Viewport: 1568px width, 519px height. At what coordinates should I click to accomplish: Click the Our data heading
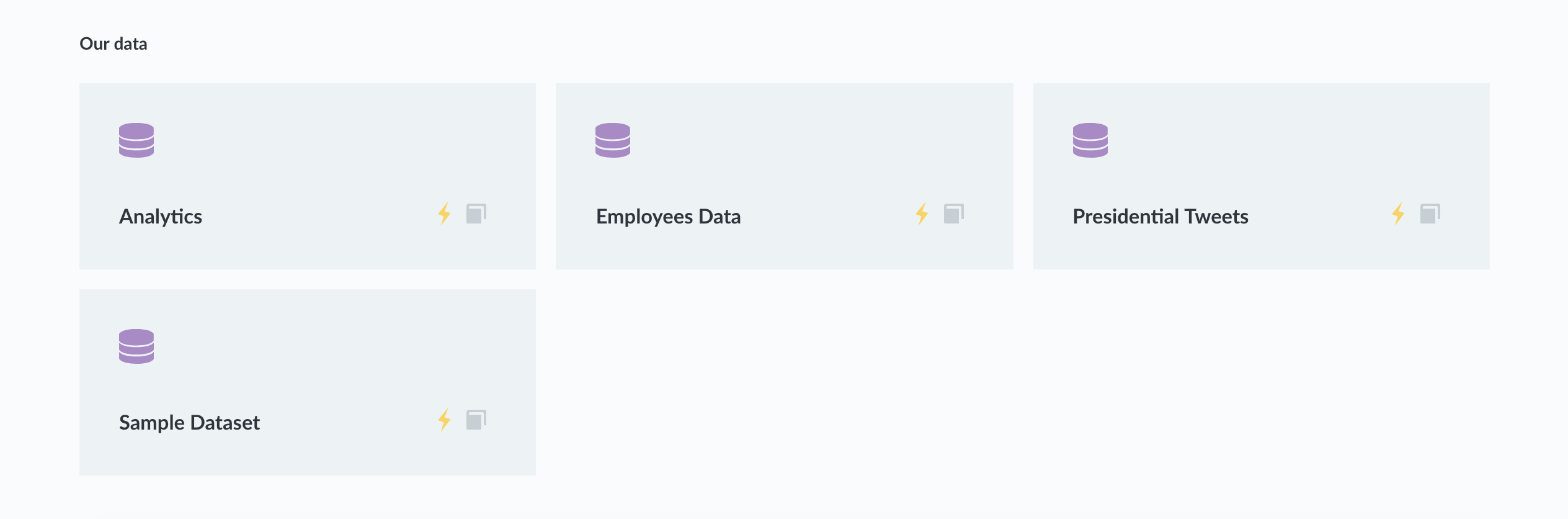114,43
